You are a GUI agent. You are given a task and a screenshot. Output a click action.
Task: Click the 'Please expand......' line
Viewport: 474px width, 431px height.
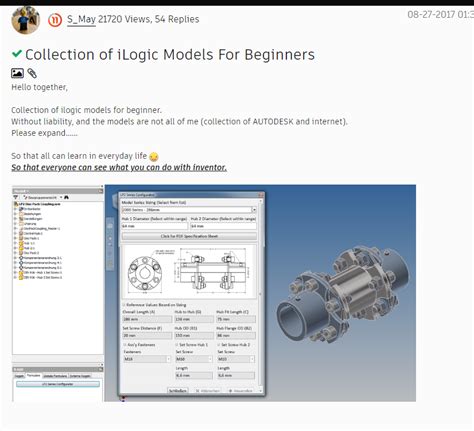[44, 133]
